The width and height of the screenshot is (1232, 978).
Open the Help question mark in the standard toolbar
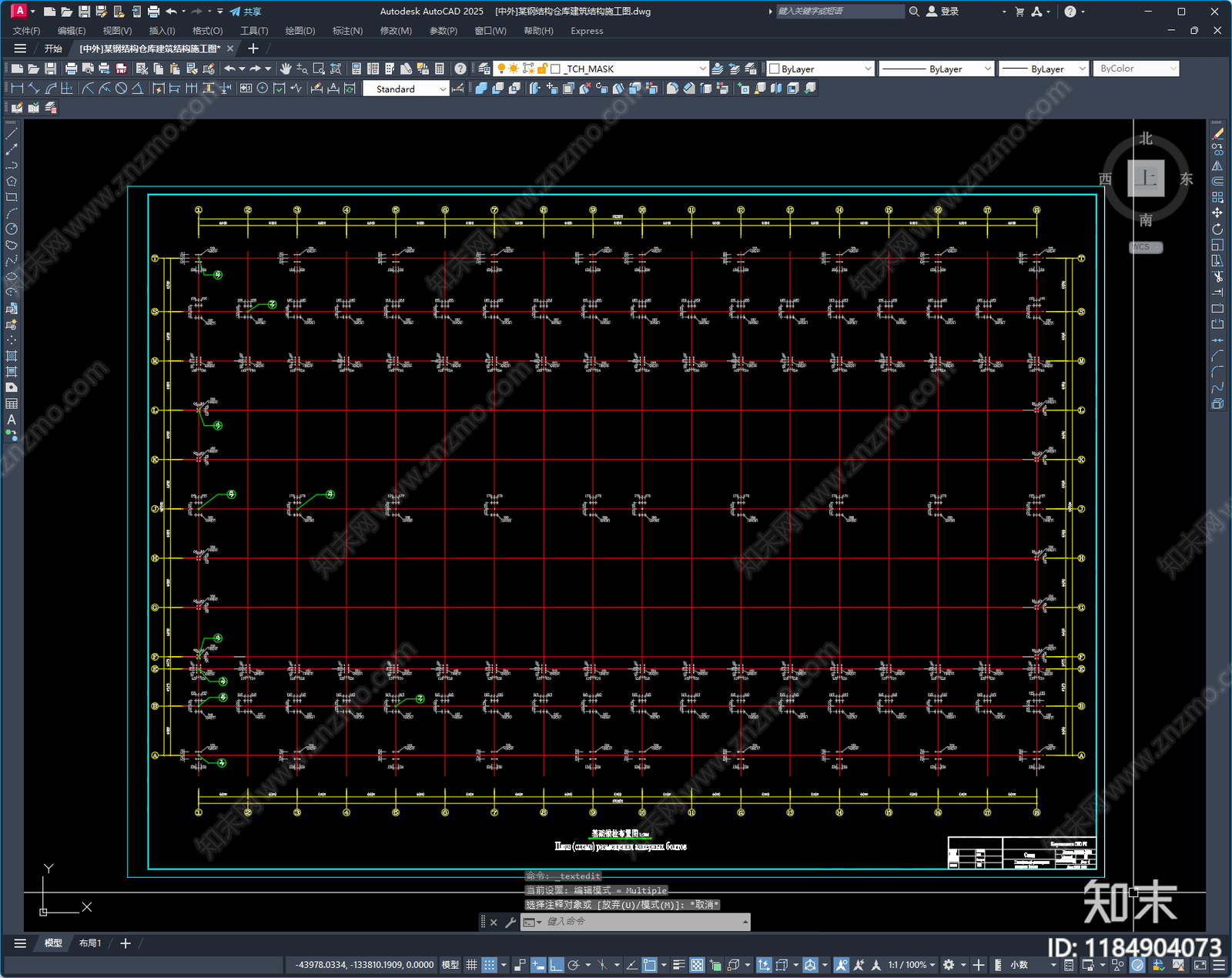[460, 69]
